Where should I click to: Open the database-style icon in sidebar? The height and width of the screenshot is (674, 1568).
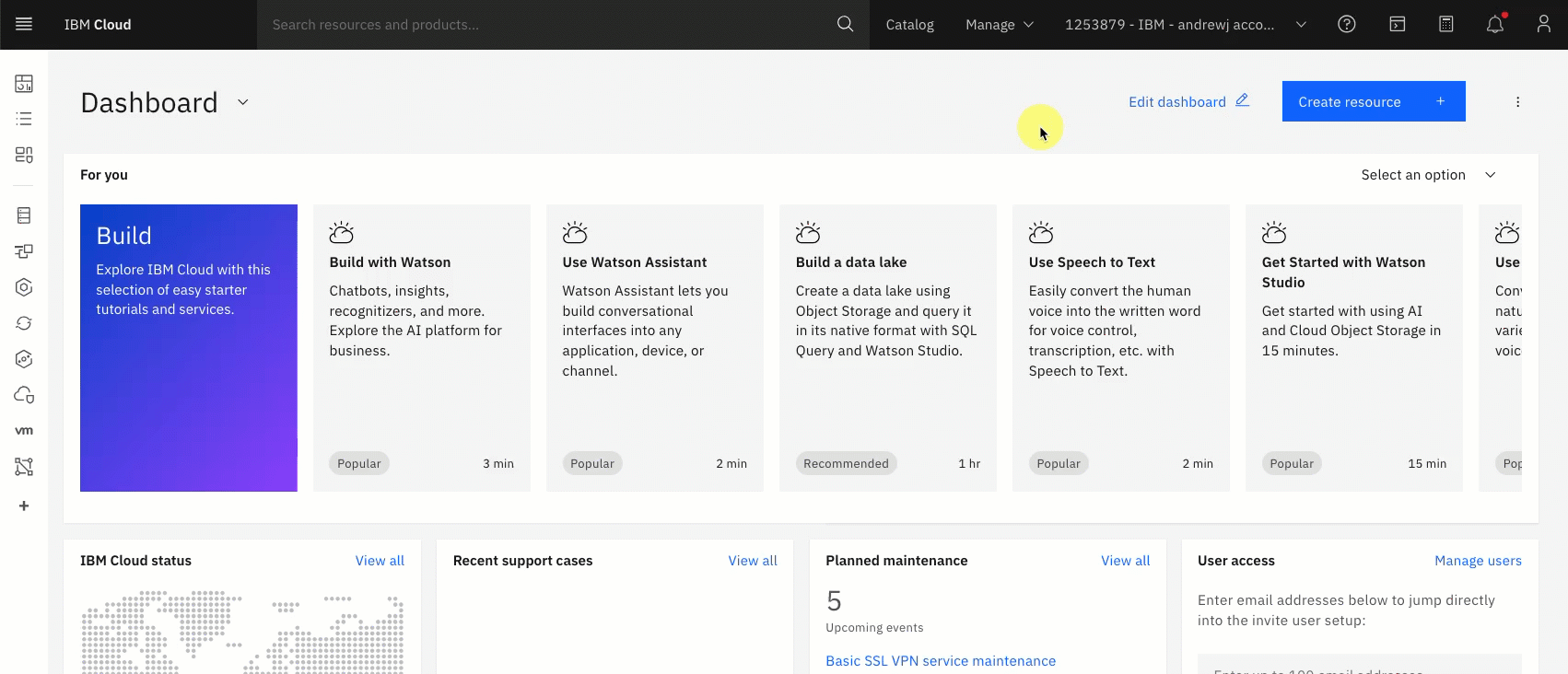[24, 215]
